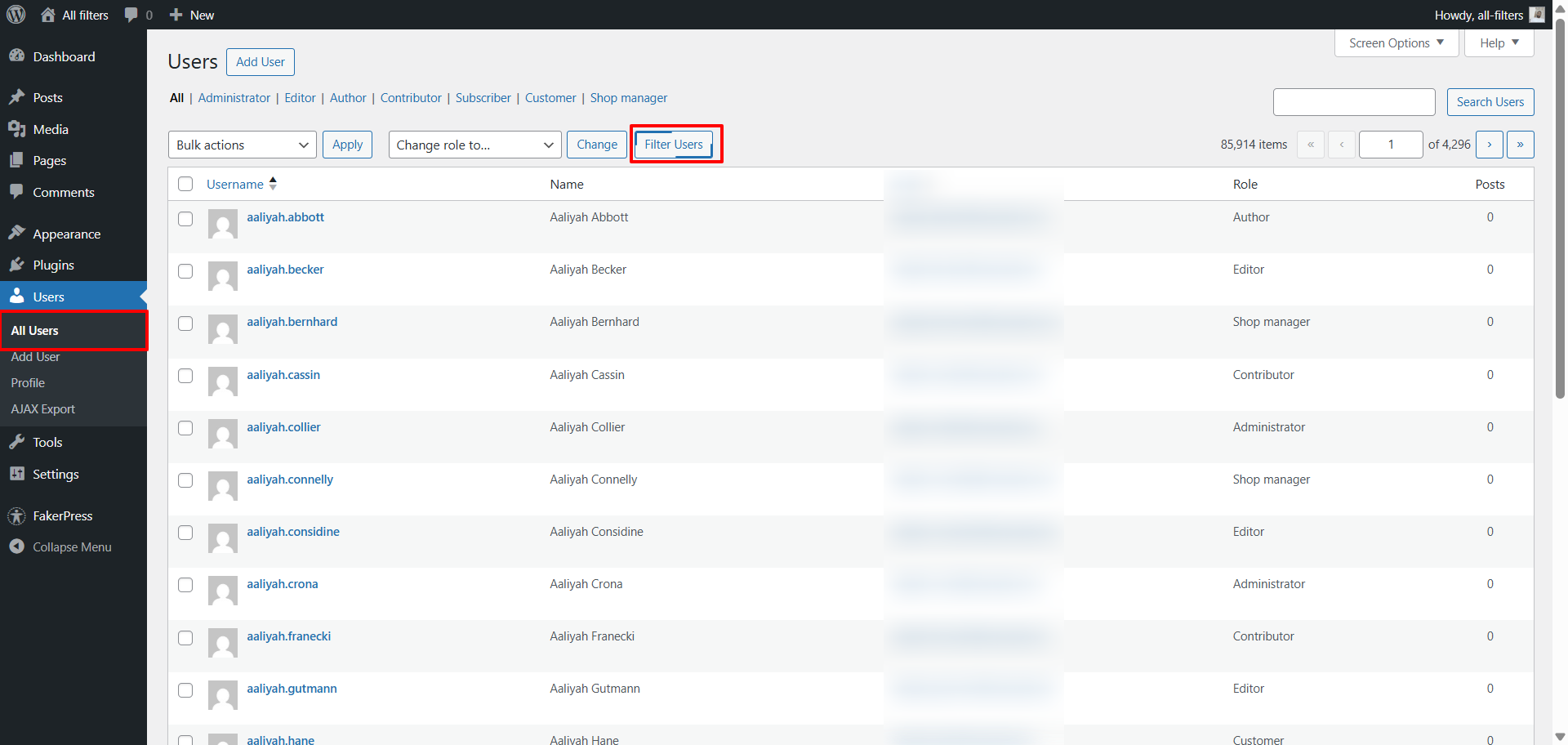1568x745 pixels.
Task: Select the checkbox for aaliyah.collier
Action: tap(185, 428)
